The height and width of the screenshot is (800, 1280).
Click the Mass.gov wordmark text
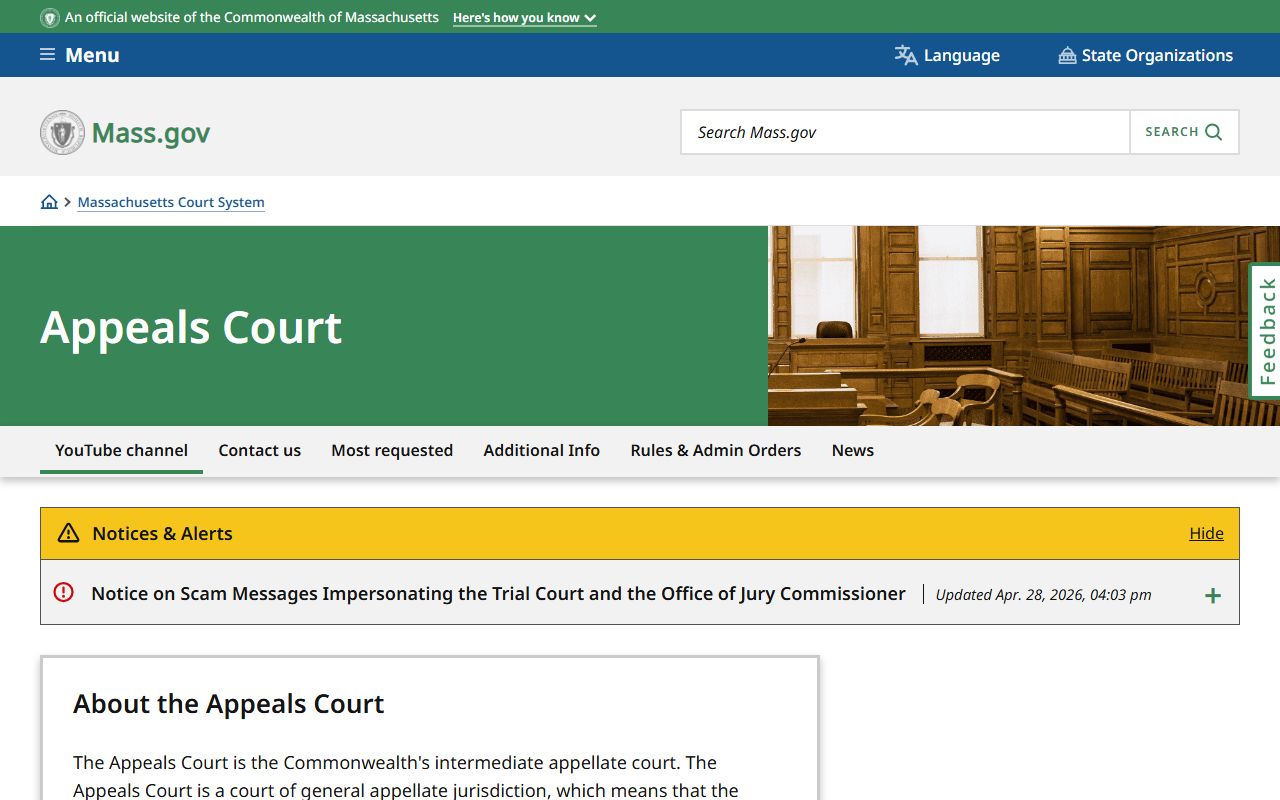151,133
